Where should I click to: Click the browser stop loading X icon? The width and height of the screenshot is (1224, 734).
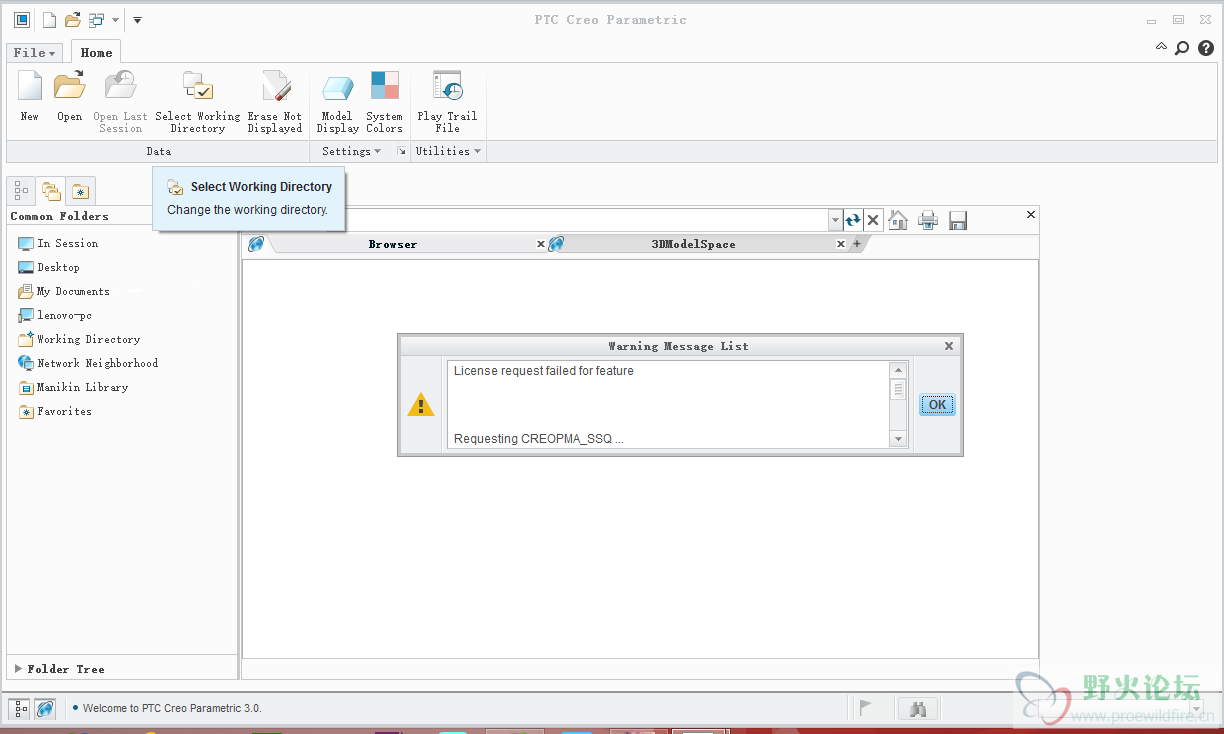pos(873,220)
